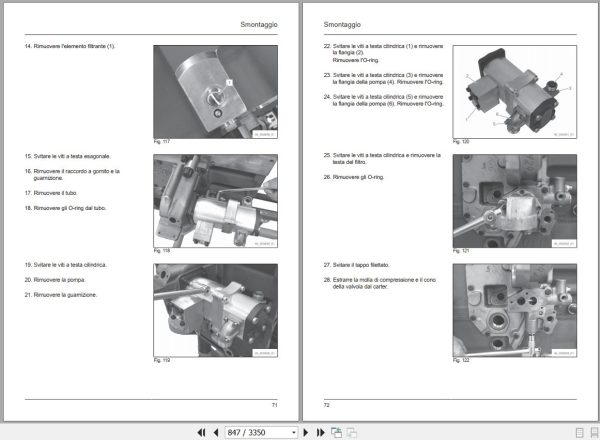Click the 'Smontaggio' header on the right page
Viewport: 600px width, 440px height.
point(342,24)
